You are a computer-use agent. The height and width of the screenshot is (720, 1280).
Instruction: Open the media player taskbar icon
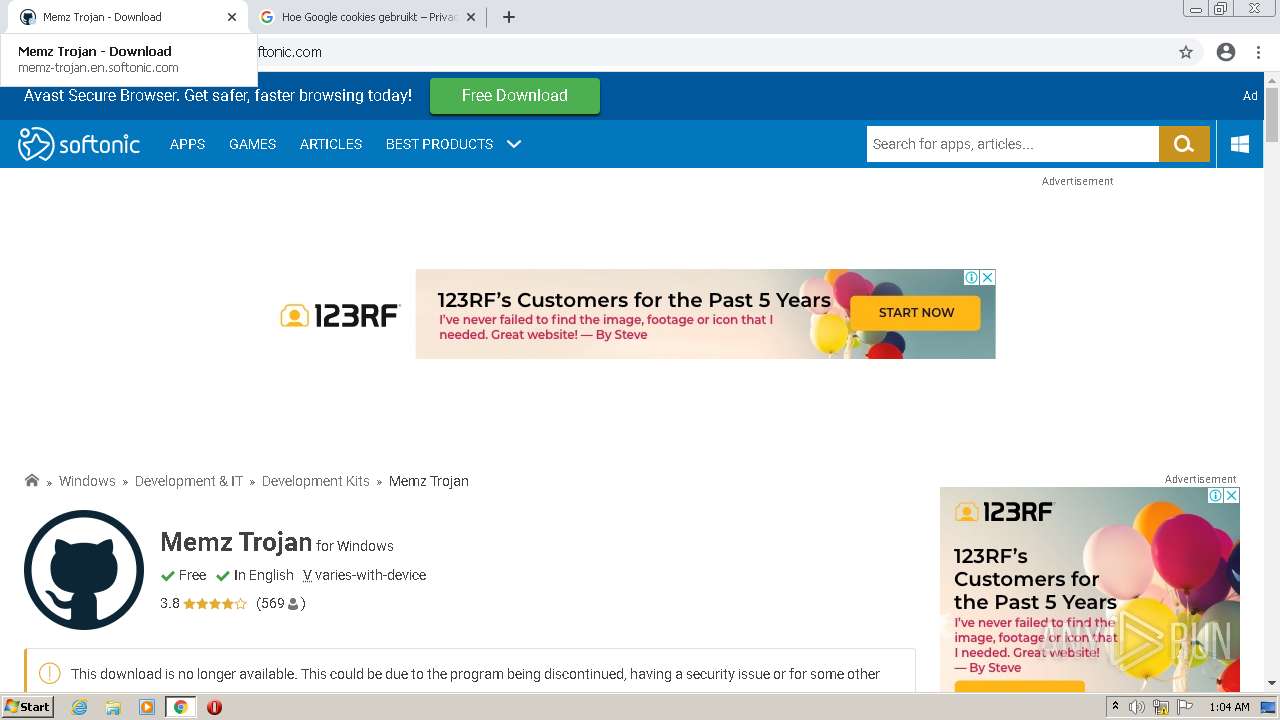tap(147, 707)
